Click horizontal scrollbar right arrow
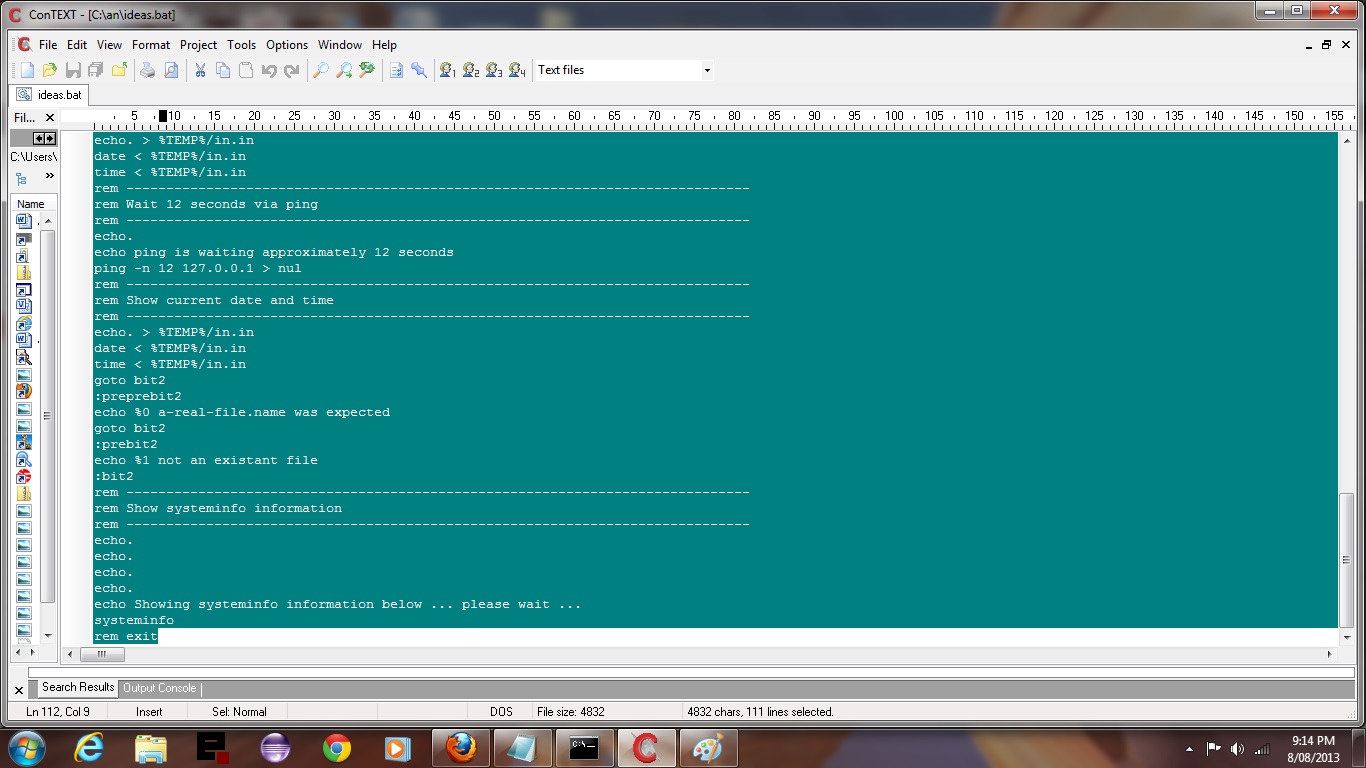Image resolution: width=1366 pixels, height=768 pixels. [1329, 655]
